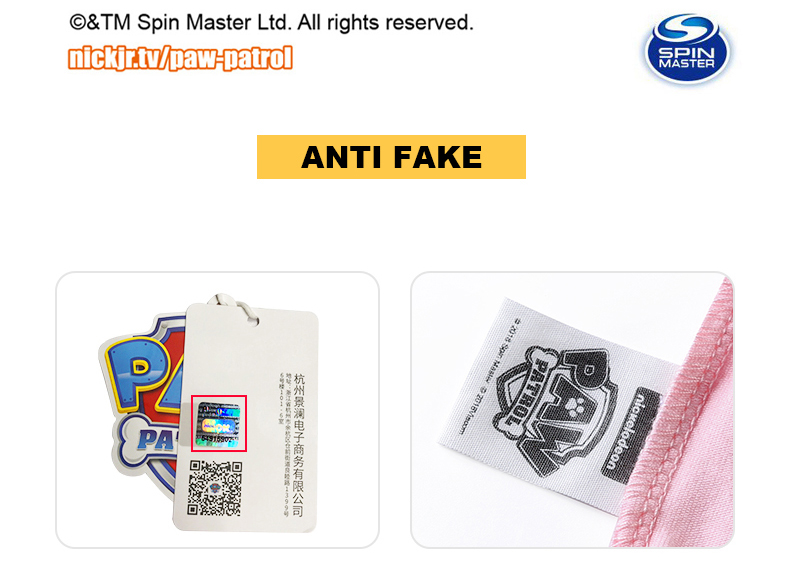Click the small PAW Patrol badge inside QR code
The height and width of the screenshot is (582, 790).
tap(215, 488)
